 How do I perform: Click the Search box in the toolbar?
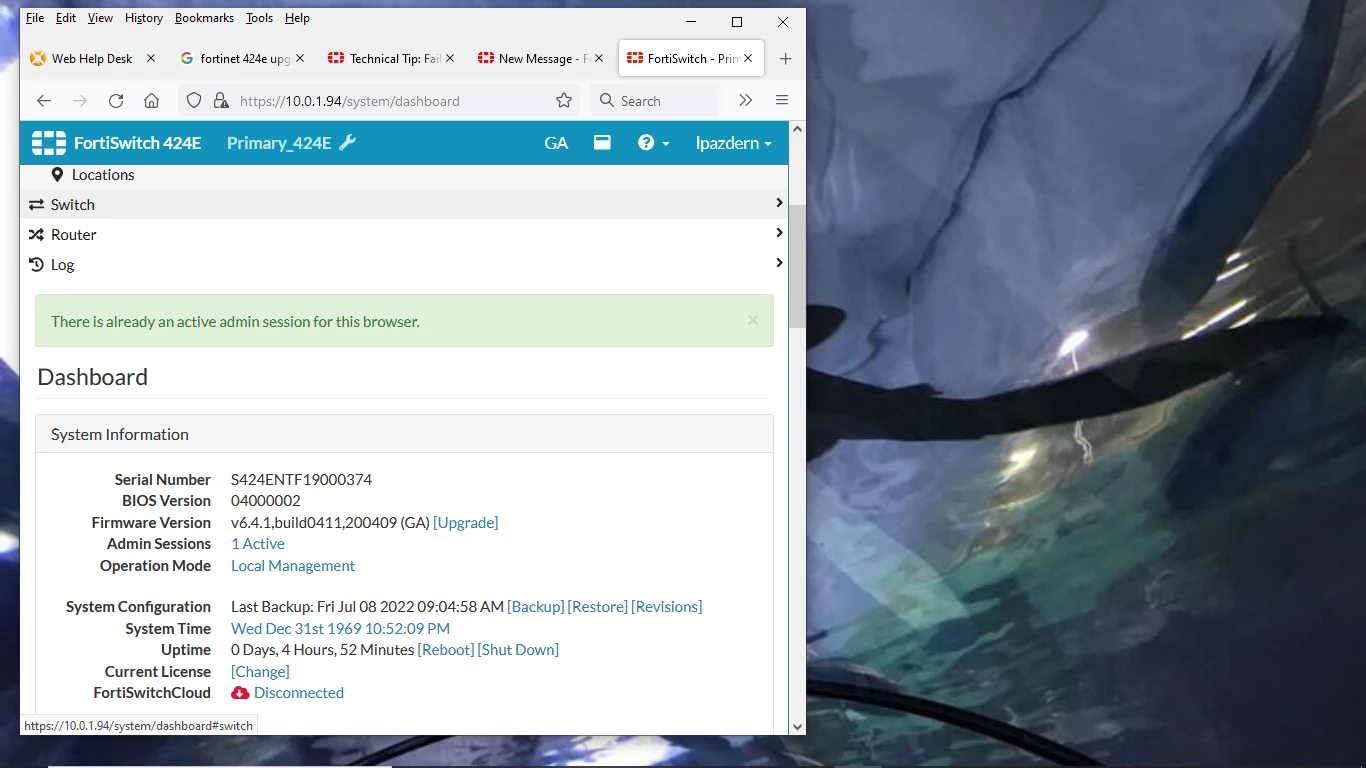click(x=655, y=101)
